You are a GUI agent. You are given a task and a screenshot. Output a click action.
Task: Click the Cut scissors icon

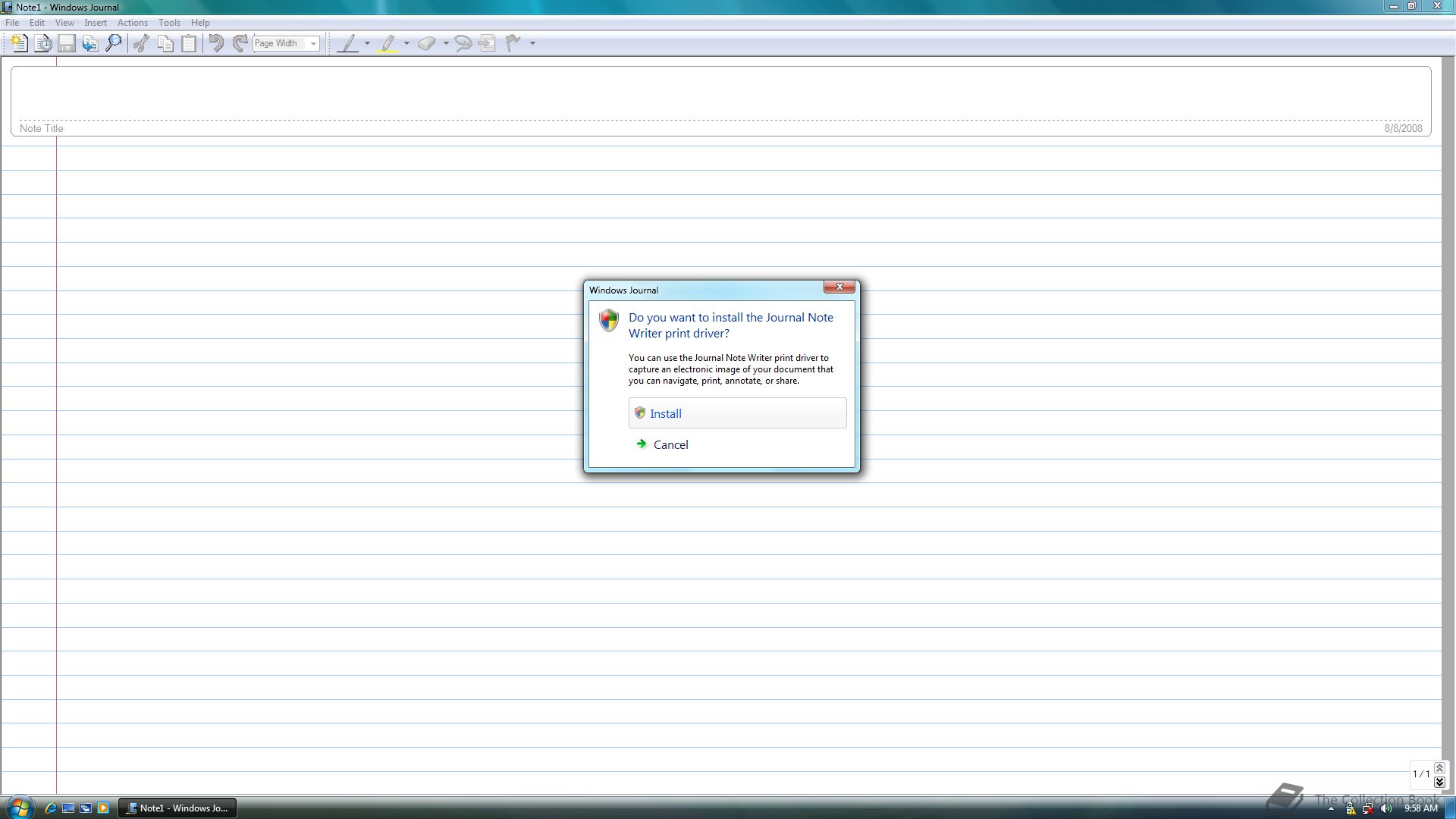click(141, 43)
